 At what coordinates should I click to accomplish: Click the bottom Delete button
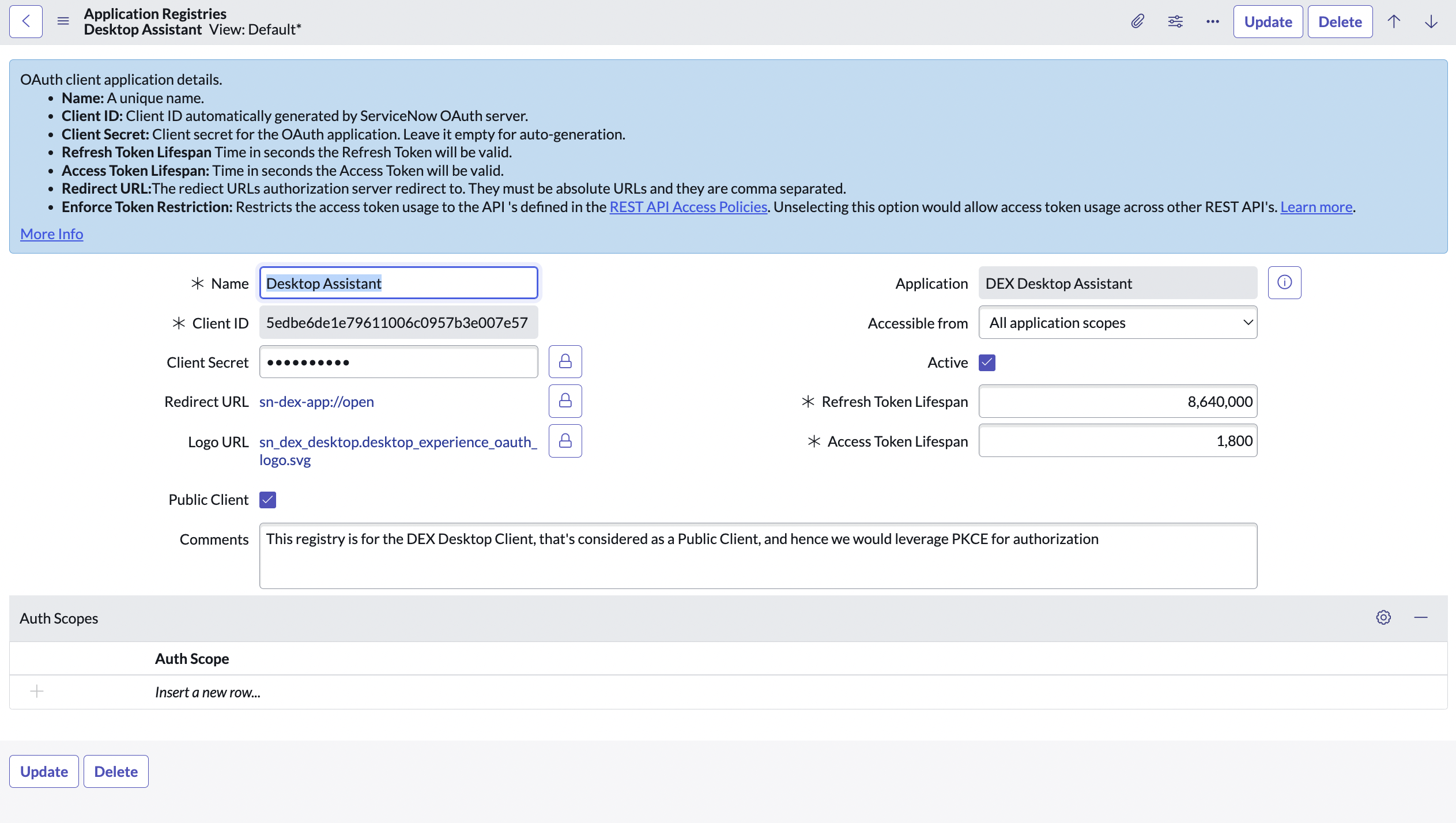[x=116, y=771]
